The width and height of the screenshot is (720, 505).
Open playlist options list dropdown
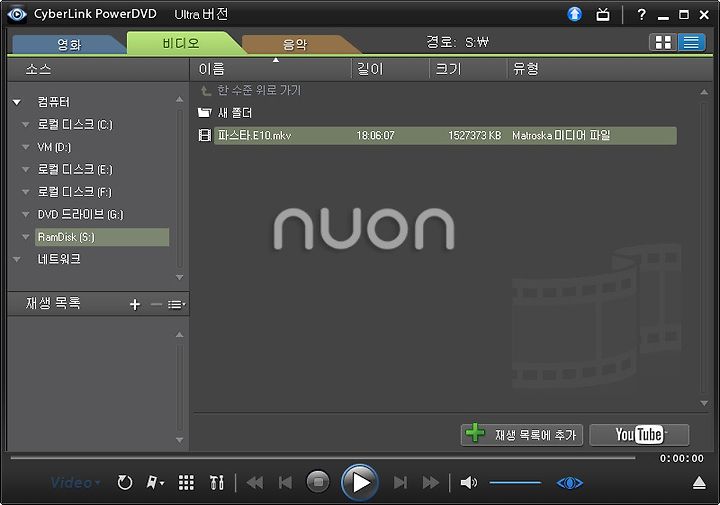[x=176, y=304]
